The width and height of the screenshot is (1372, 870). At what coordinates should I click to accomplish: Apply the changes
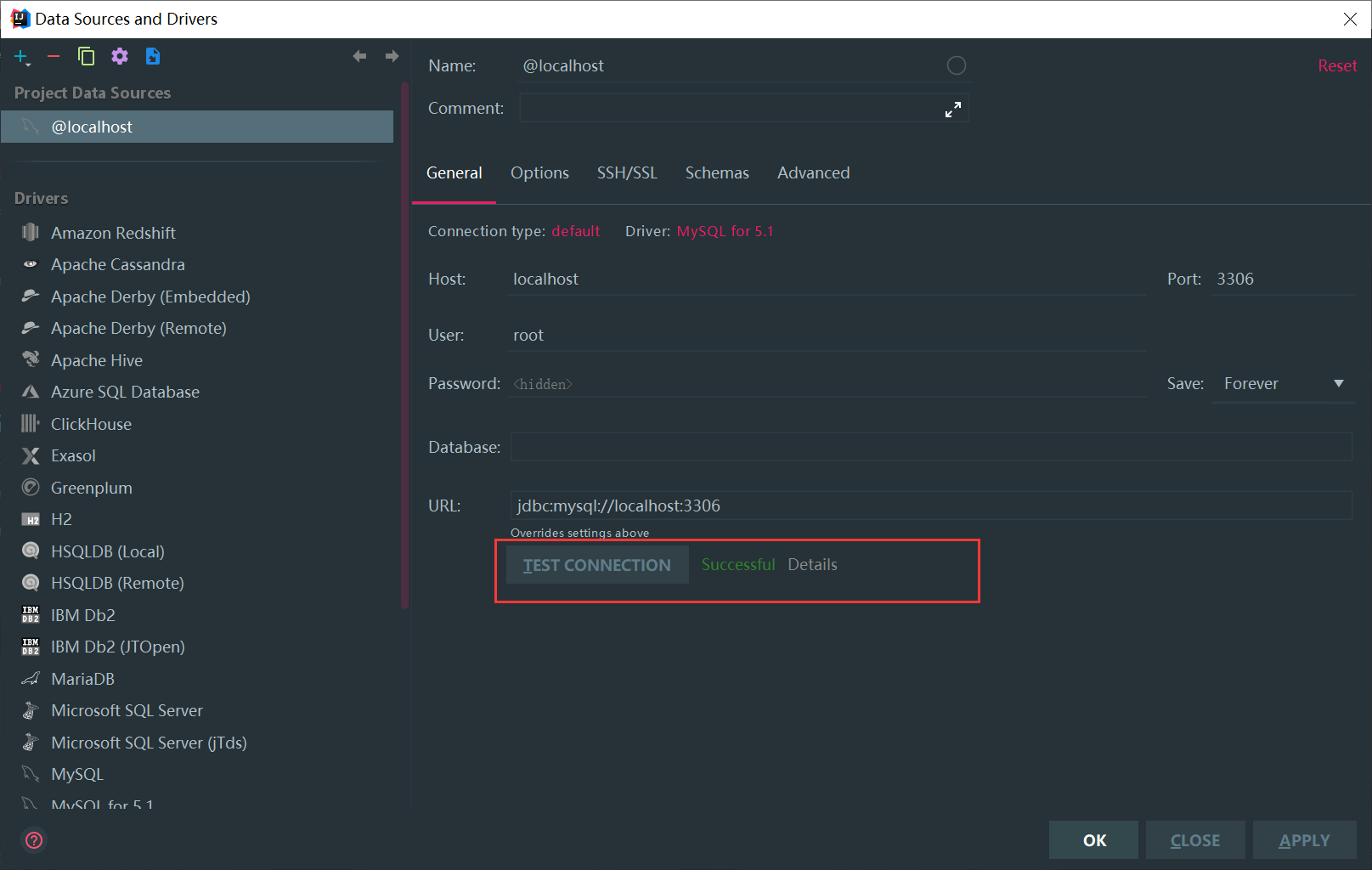click(1303, 839)
